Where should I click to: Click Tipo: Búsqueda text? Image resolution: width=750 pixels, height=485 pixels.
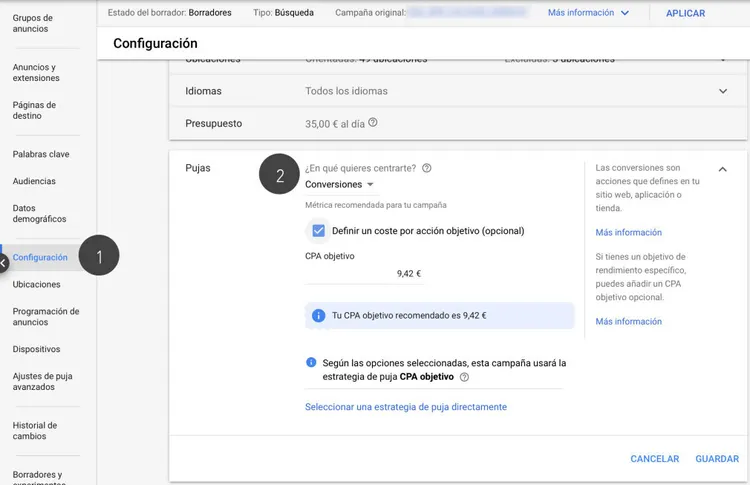283,12
